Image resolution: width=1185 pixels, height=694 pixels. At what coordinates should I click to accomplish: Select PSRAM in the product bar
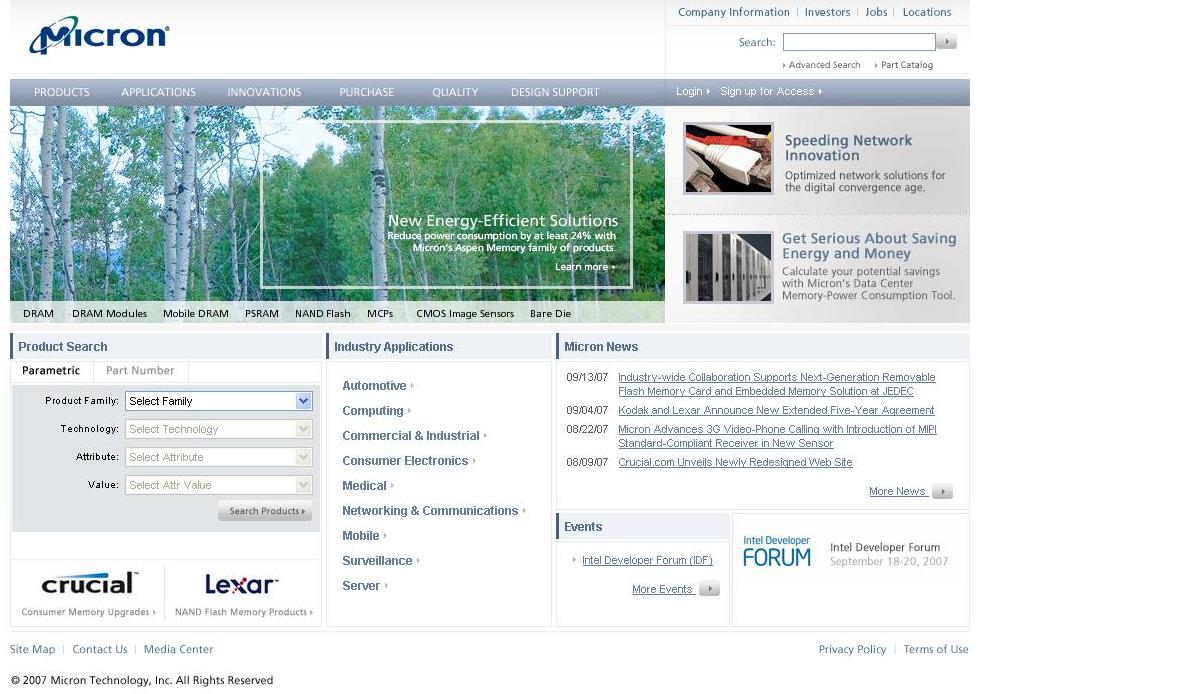[261, 314]
